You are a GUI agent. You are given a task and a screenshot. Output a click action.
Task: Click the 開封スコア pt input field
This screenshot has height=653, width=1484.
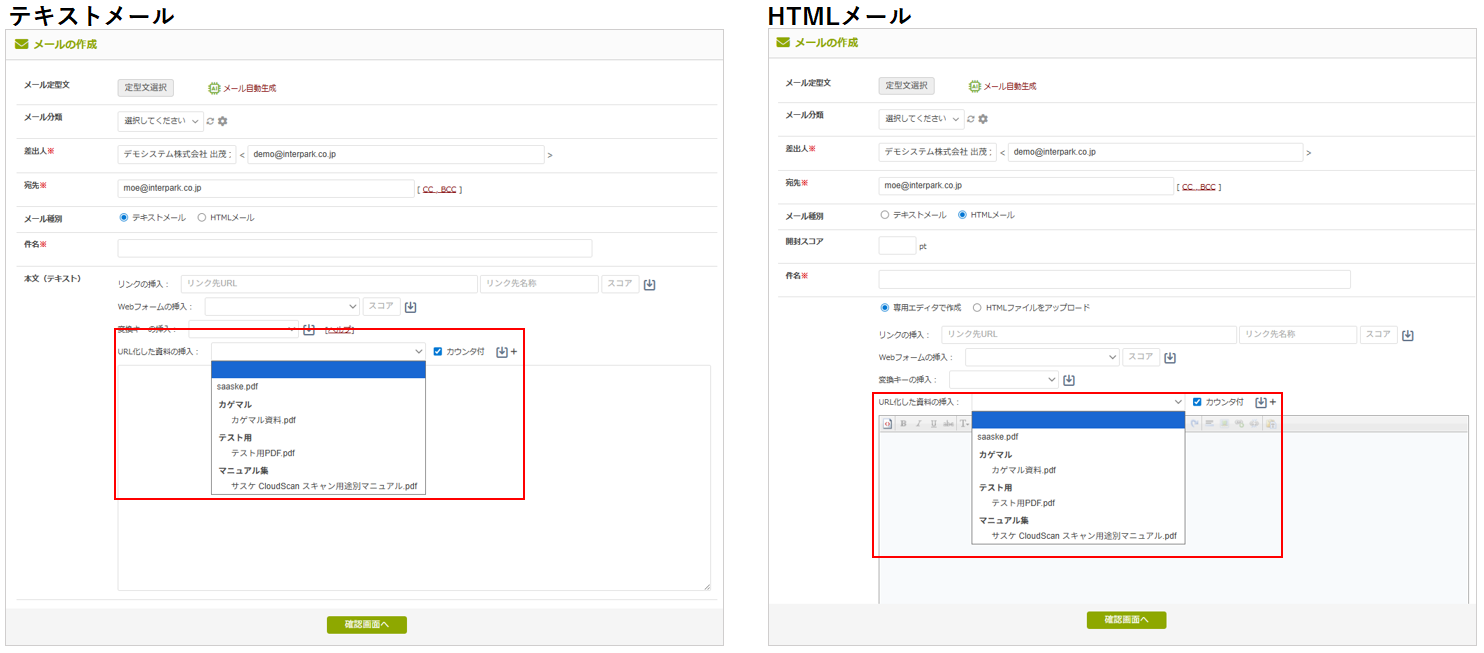[897, 245]
